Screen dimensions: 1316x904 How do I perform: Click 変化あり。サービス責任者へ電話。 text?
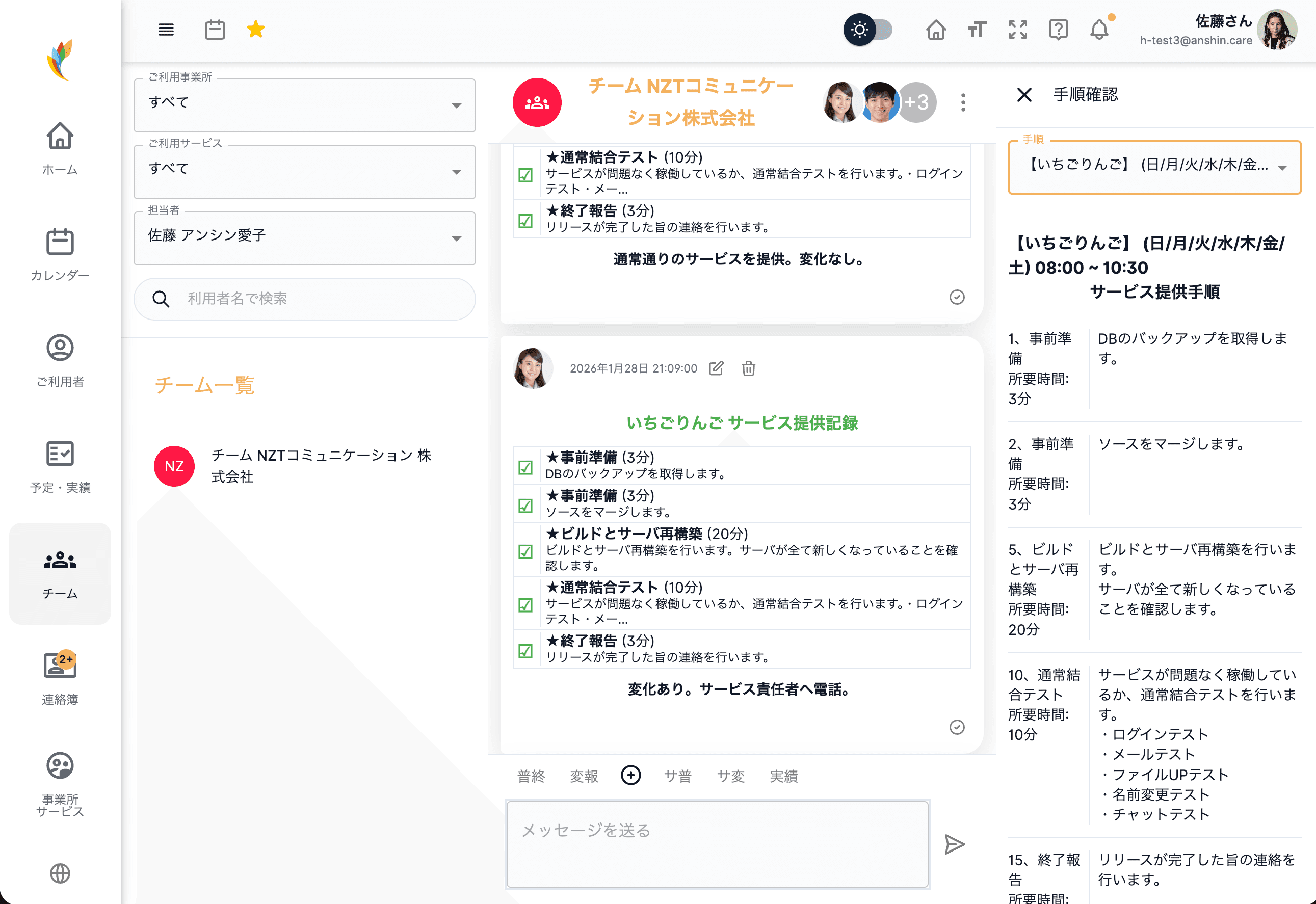(742, 689)
